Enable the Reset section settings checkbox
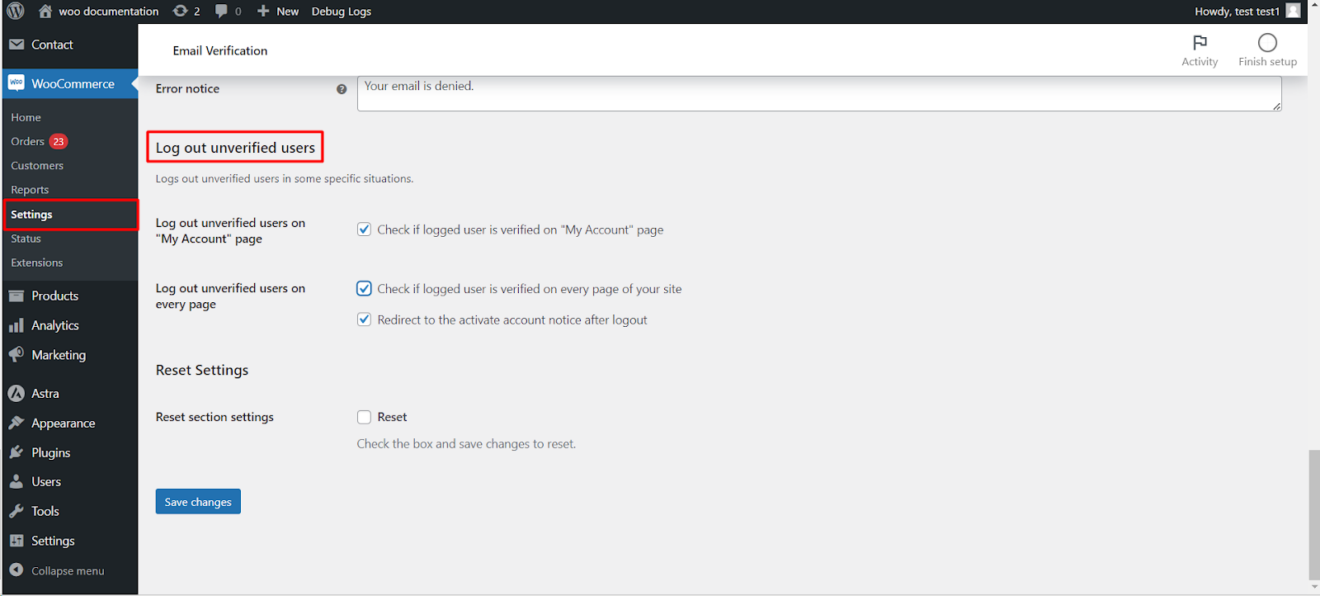1320x596 pixels. tap(364, 417)
